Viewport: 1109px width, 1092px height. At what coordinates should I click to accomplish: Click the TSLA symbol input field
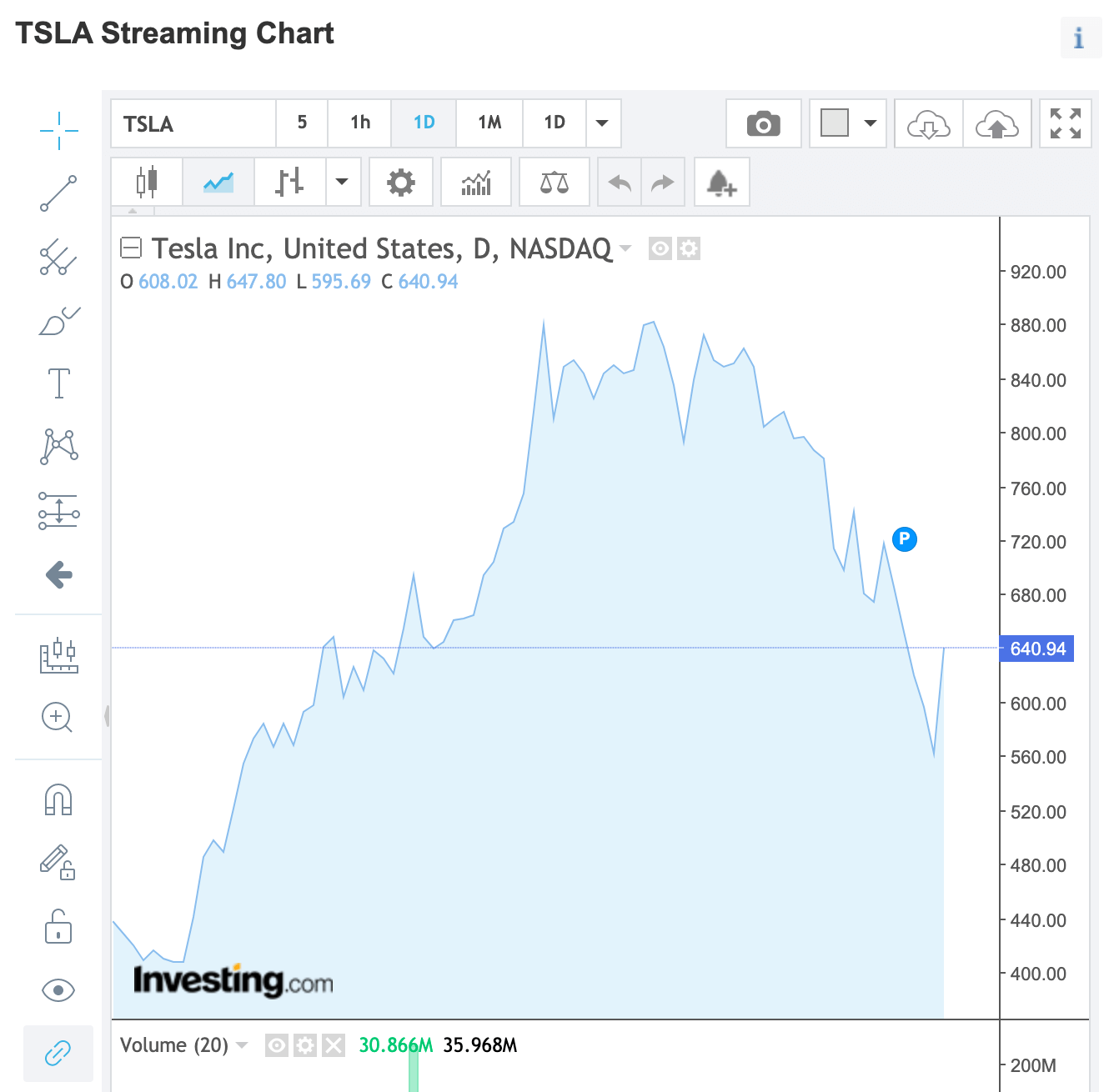tap(193, 123)
